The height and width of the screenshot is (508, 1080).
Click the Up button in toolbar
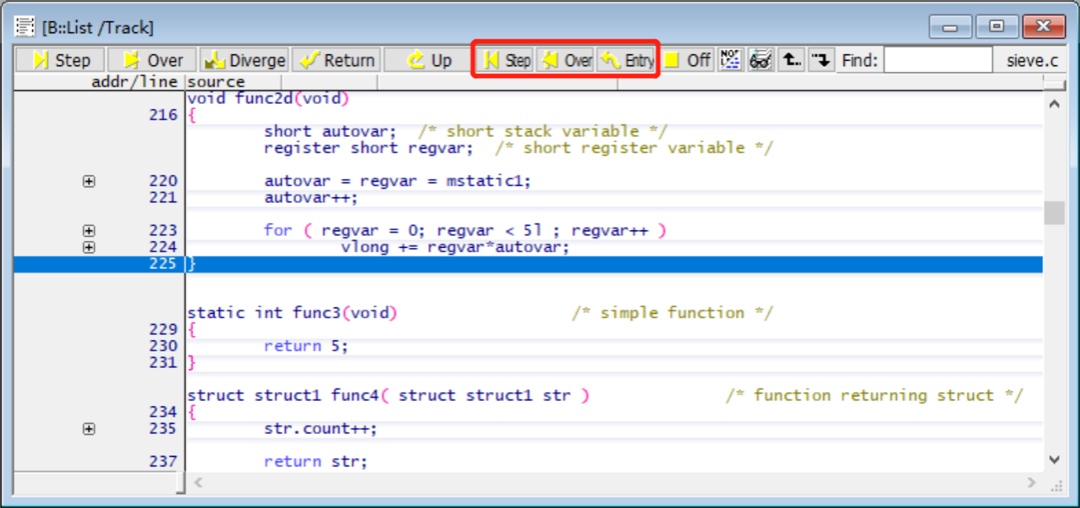pos(429,60)
